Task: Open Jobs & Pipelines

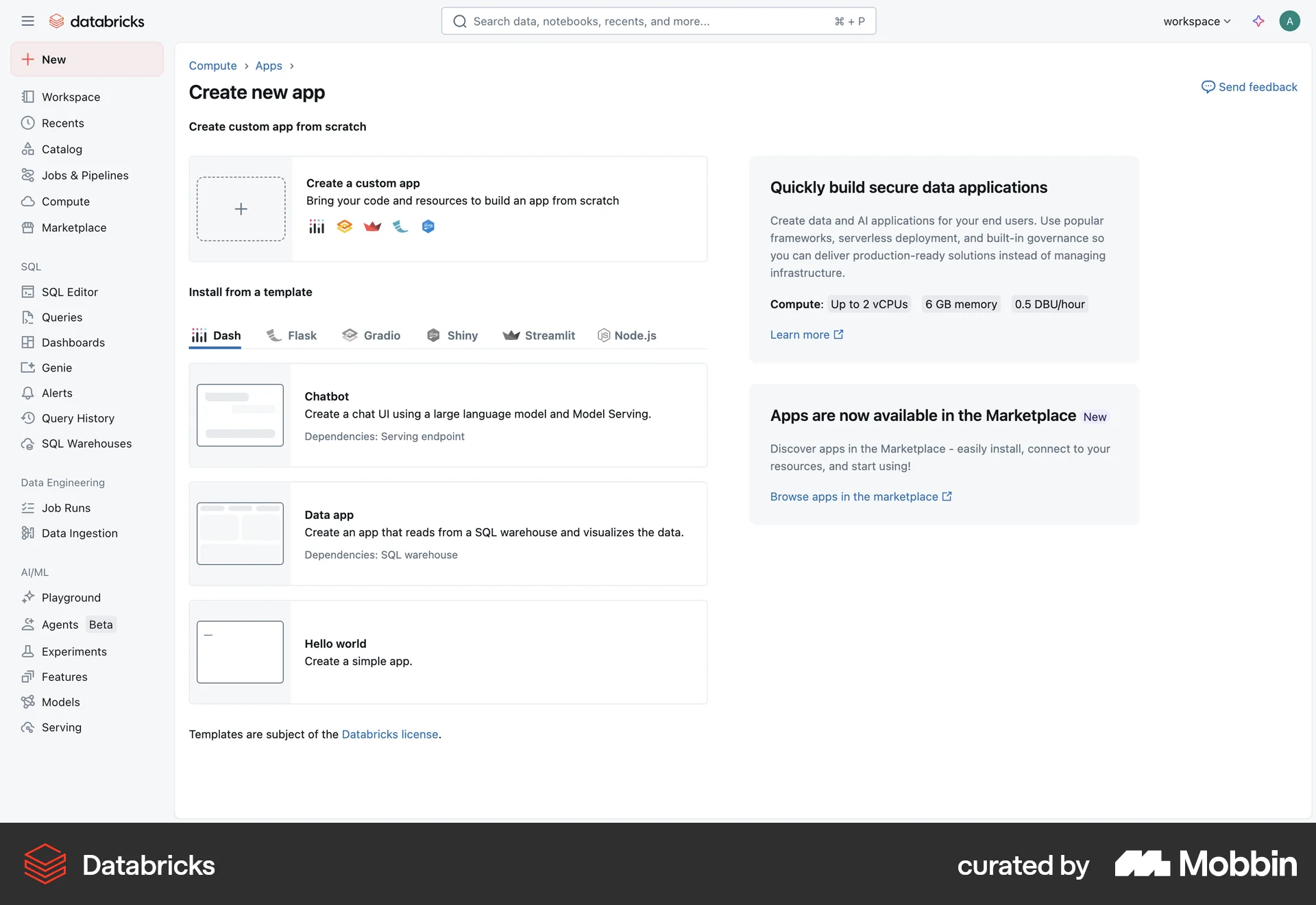Action: (85, 175)
